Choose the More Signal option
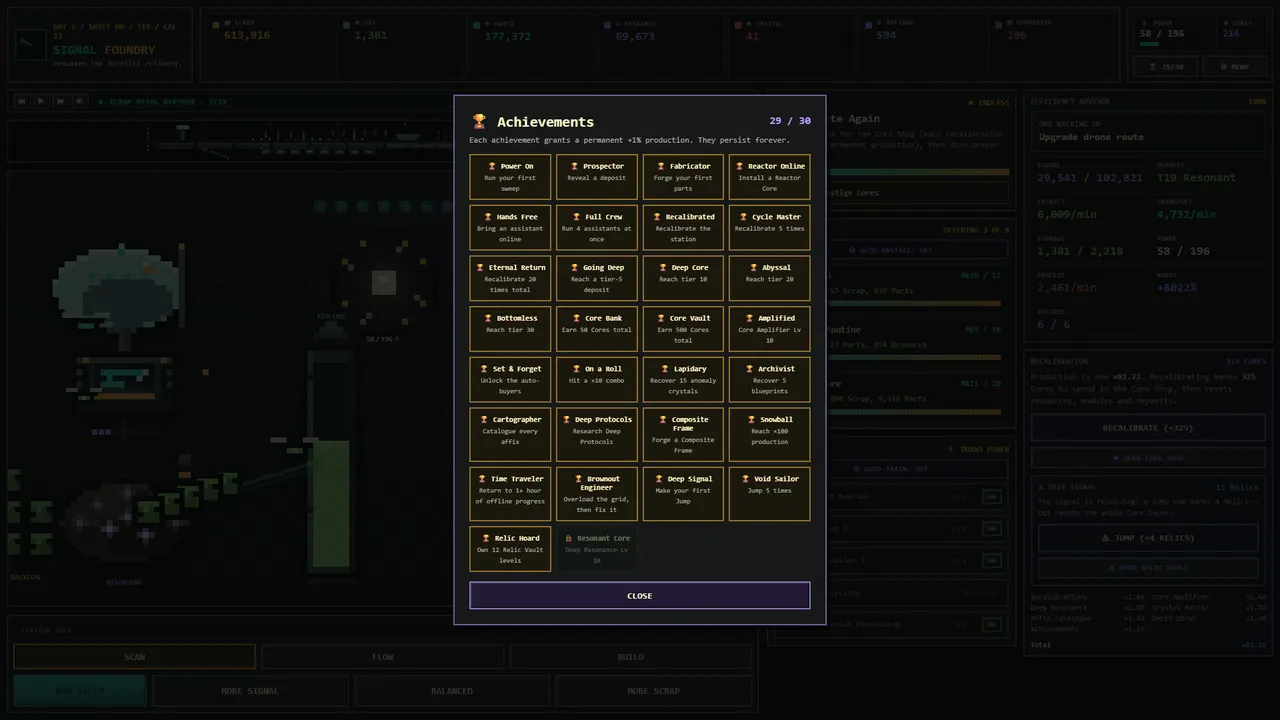The width and height of the screenshot is (1280, 720). [x=250, y=691]
